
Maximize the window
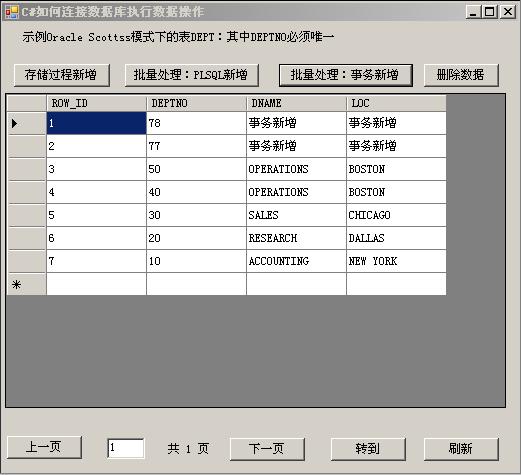(x=490, y=12)
